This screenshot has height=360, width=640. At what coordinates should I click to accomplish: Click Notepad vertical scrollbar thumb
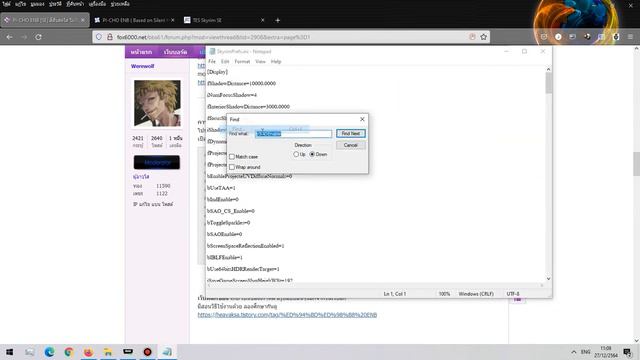(549, 83)
